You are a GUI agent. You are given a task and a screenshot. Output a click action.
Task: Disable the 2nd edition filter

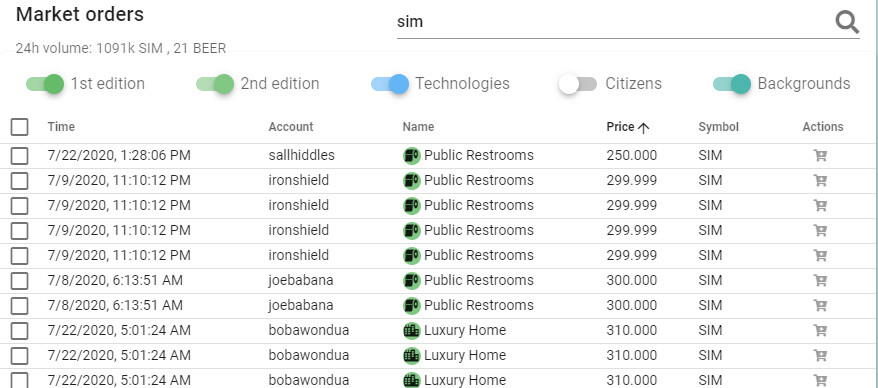coord(215,84)
